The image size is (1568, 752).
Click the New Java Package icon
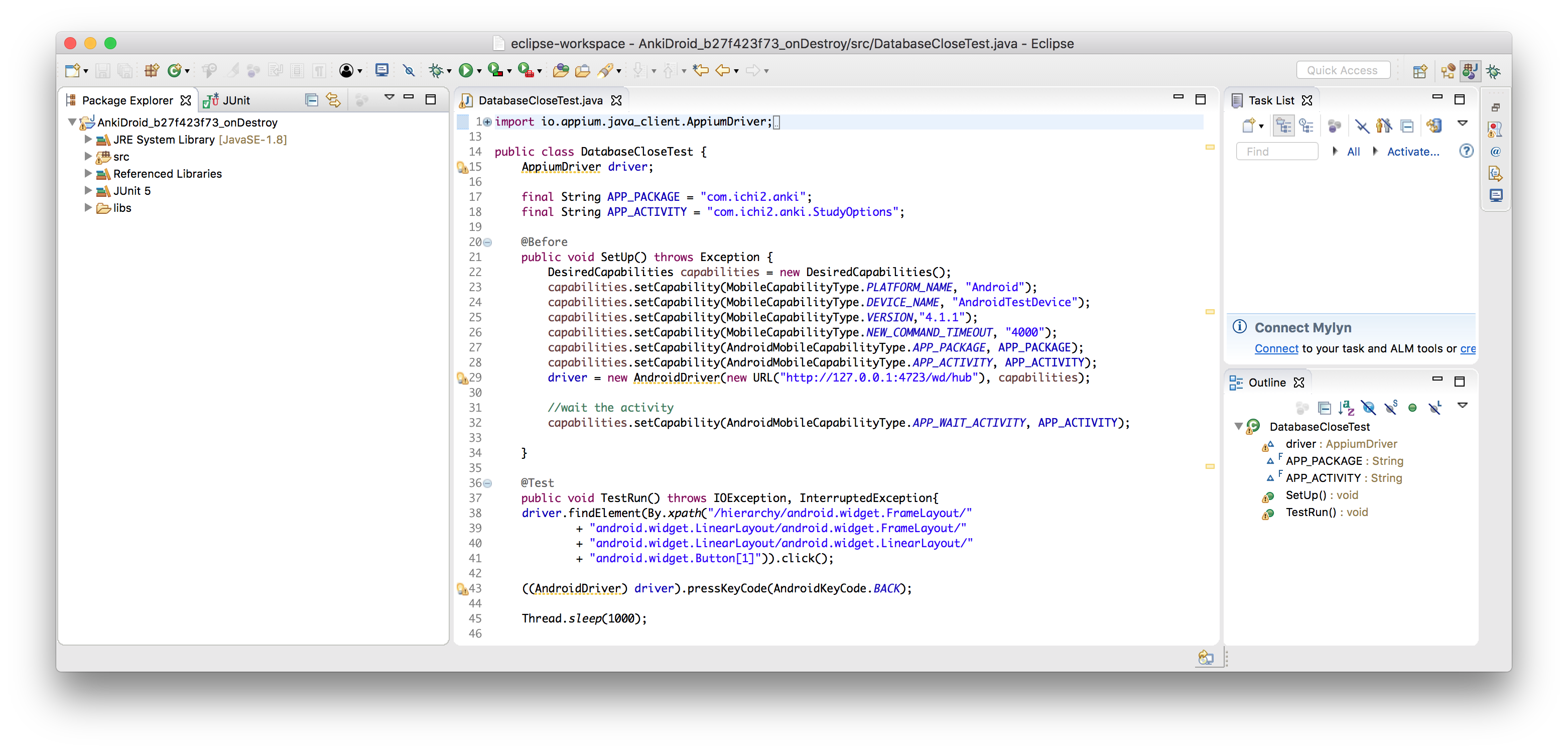tap(151, 71)
